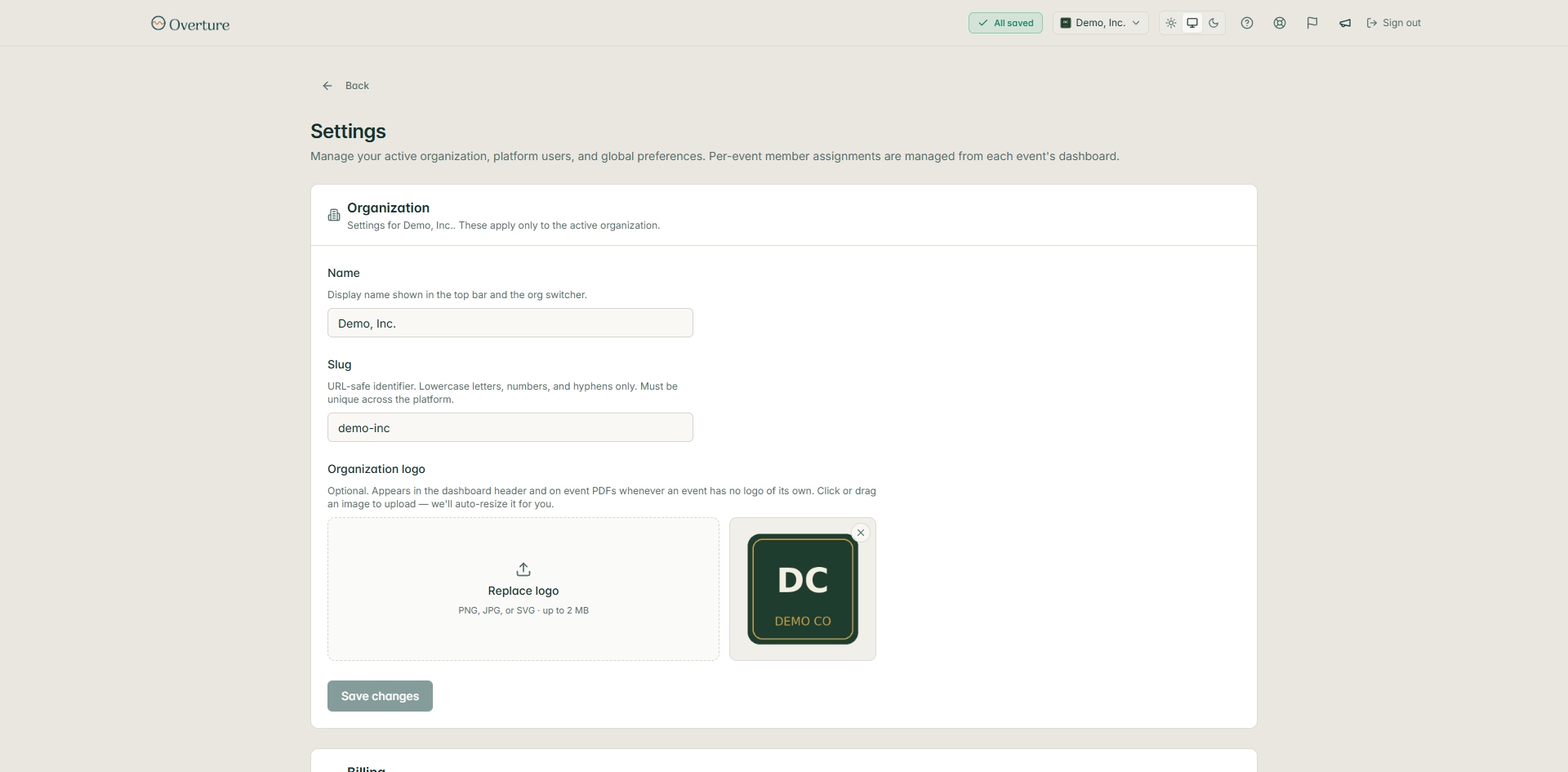
Task: Sign out of the account
Action: [x=1393, y=23]
